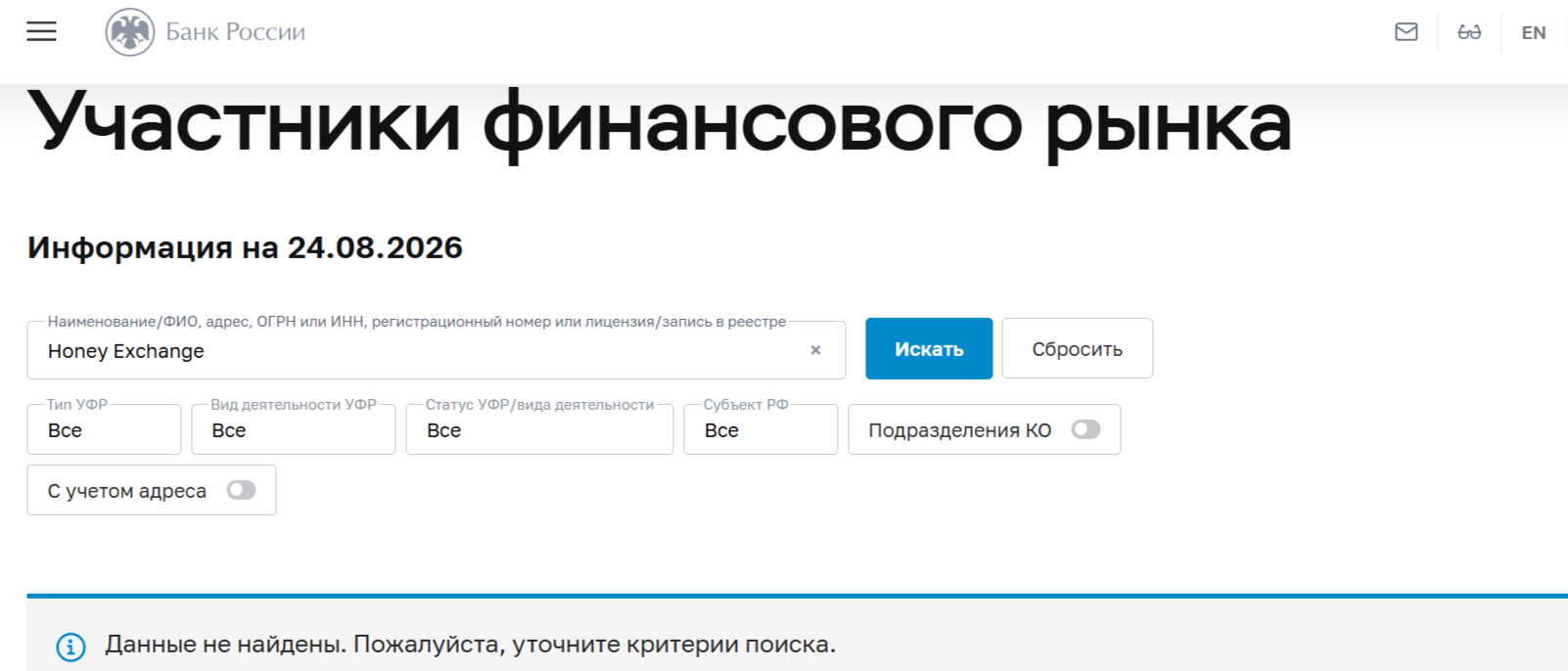This screenshot has width=1568, height=671.
Task: Open the Вид деятельности УФР dropdown
Action: click(294, 429)
